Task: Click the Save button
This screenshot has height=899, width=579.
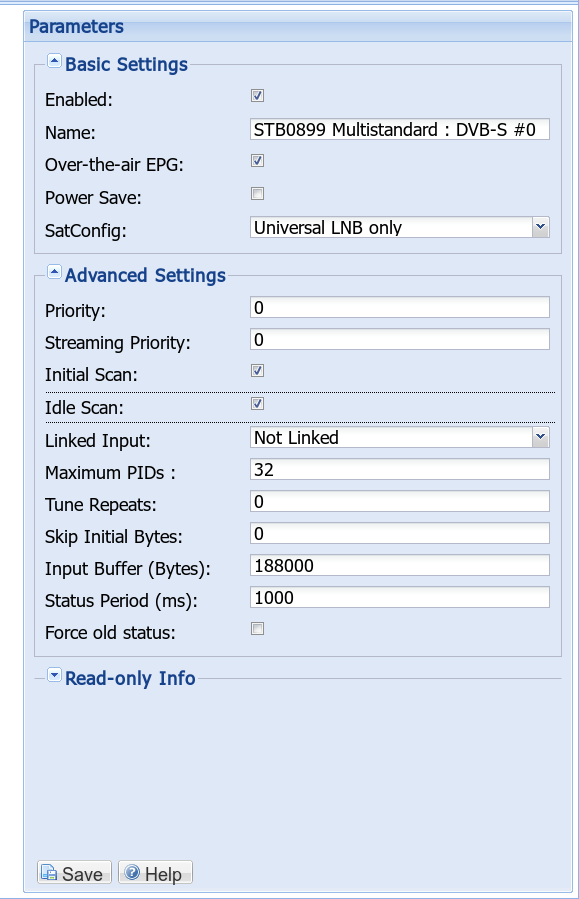Action: pyautogui.click(x=75, y=873)
